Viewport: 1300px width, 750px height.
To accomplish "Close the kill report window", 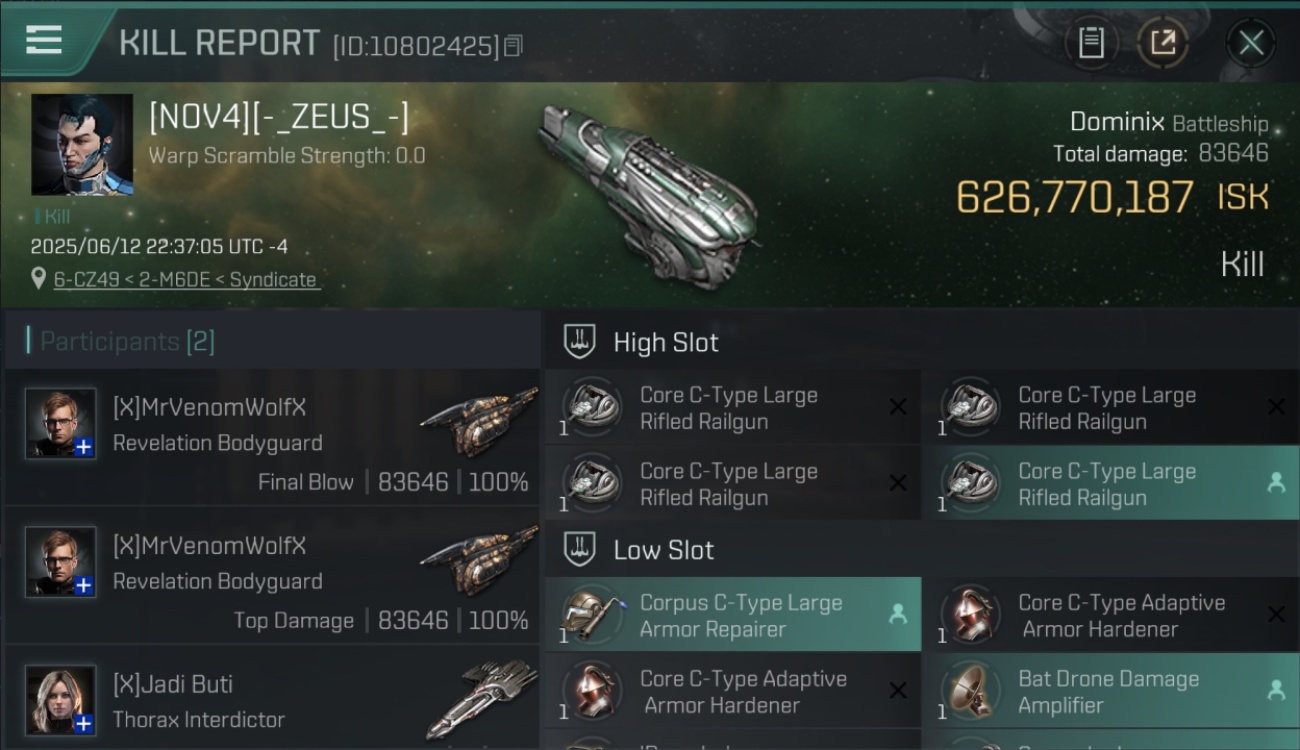I will point(1251,43).
